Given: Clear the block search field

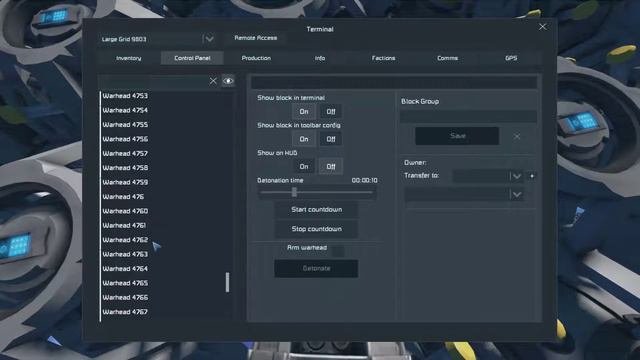Looking at the screenshot, I should pos(213,81).
